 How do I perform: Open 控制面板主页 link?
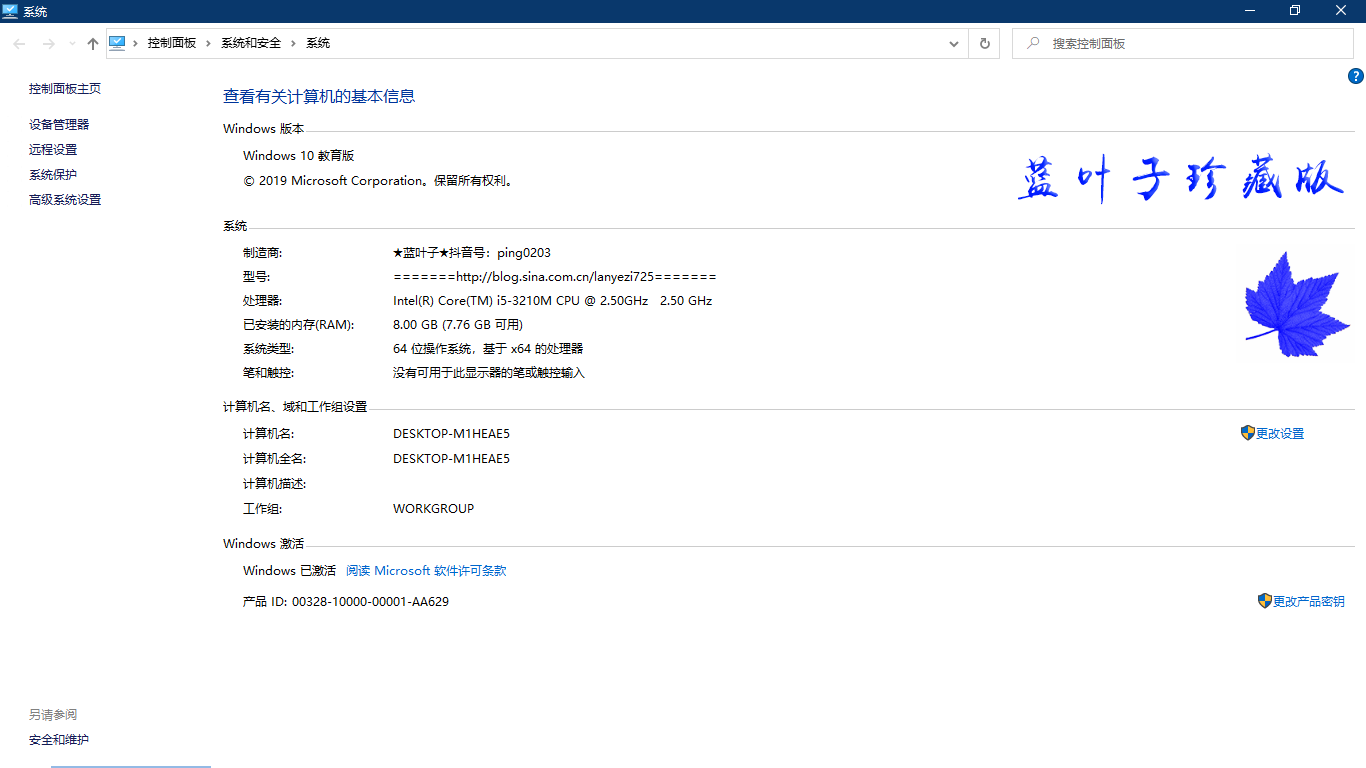point(65,89)
